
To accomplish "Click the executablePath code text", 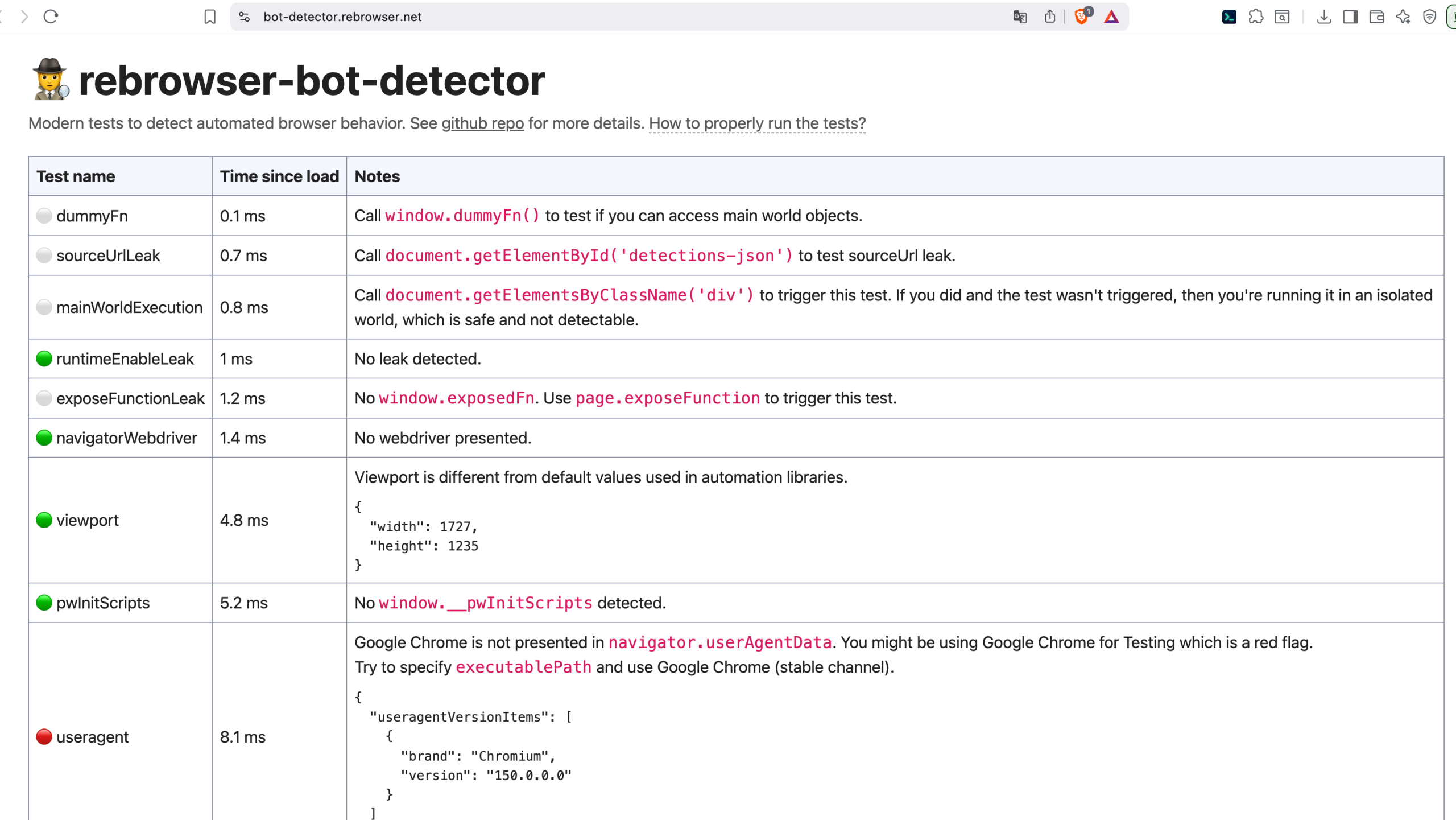I will click(523, 667).
